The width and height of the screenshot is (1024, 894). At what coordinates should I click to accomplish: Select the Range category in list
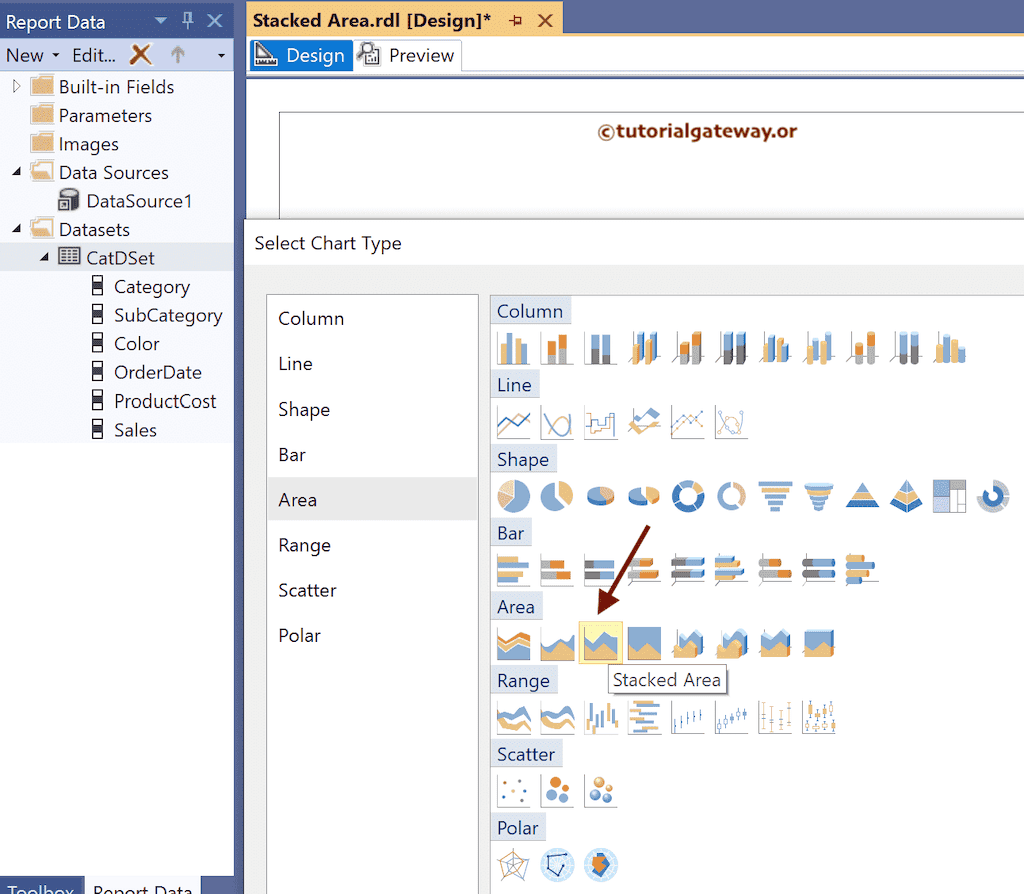click(x=372, y=545)
